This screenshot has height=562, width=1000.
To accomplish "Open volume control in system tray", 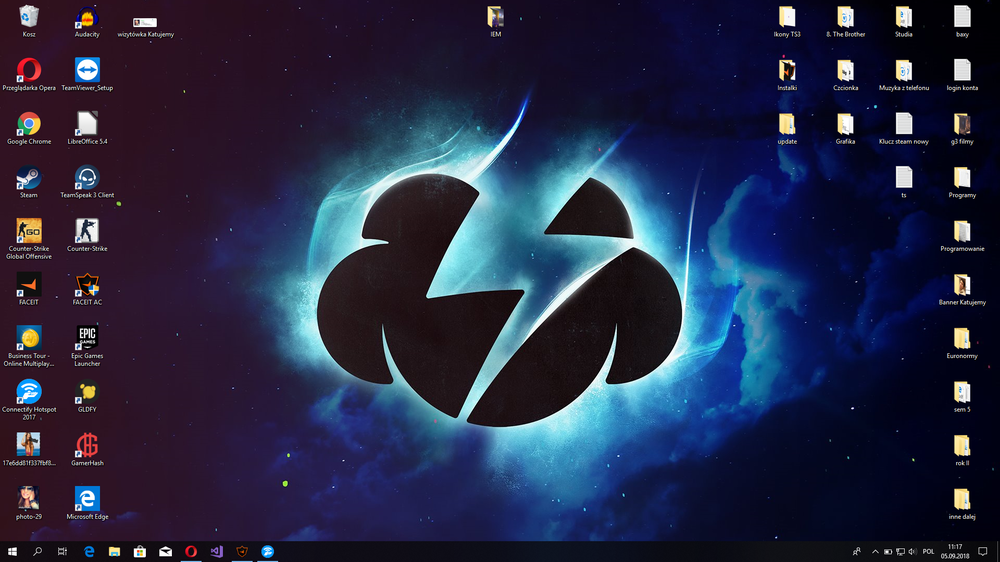I will (x=912, y=551).
